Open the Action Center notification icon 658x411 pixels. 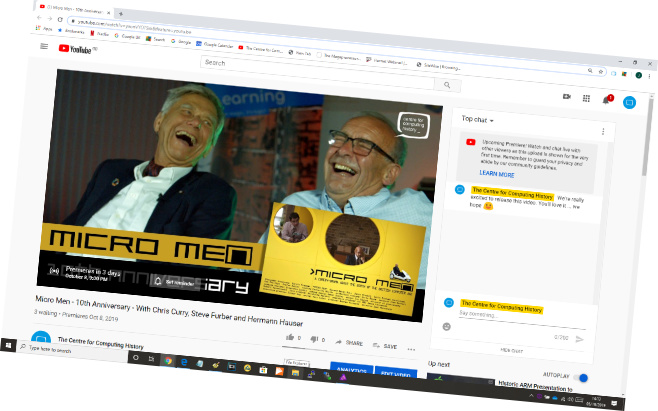click(x=614, y=403)
